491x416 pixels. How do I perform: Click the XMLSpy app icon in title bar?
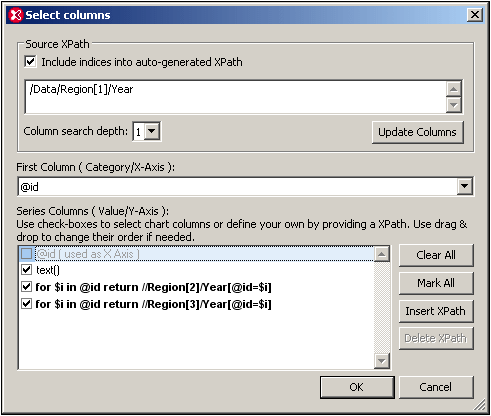[x=15, y=15]
